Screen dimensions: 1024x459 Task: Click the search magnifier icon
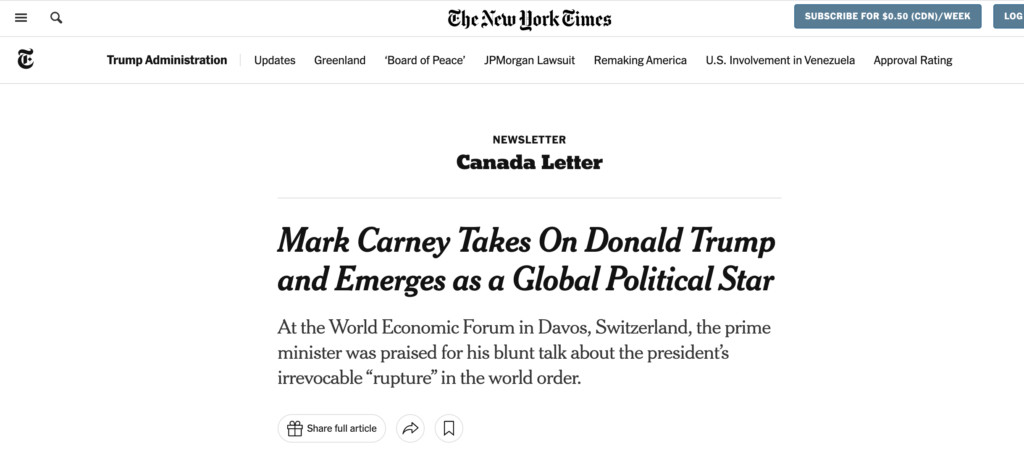coord(56,18)
